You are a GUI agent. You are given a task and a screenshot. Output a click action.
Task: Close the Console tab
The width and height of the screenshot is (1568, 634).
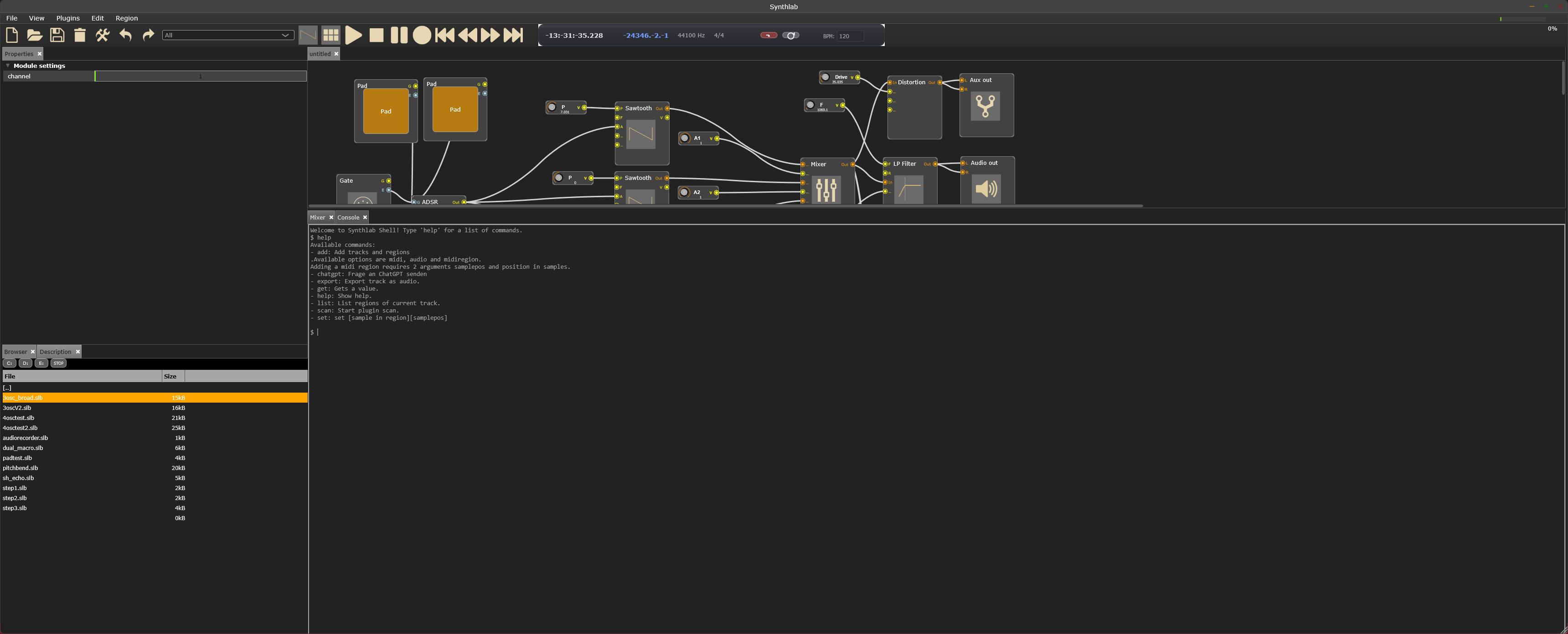[x=365, y=217]
